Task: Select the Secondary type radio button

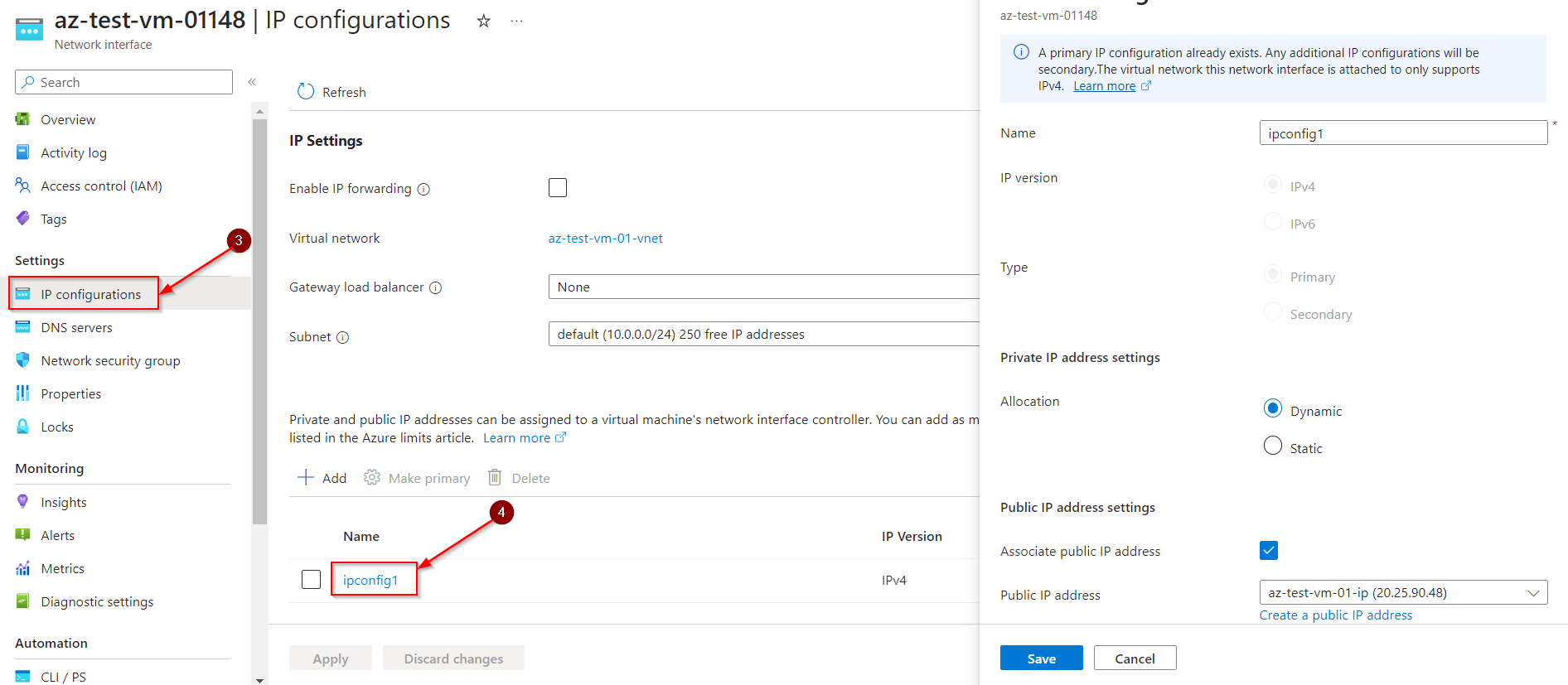Action: click(1273, 312)
